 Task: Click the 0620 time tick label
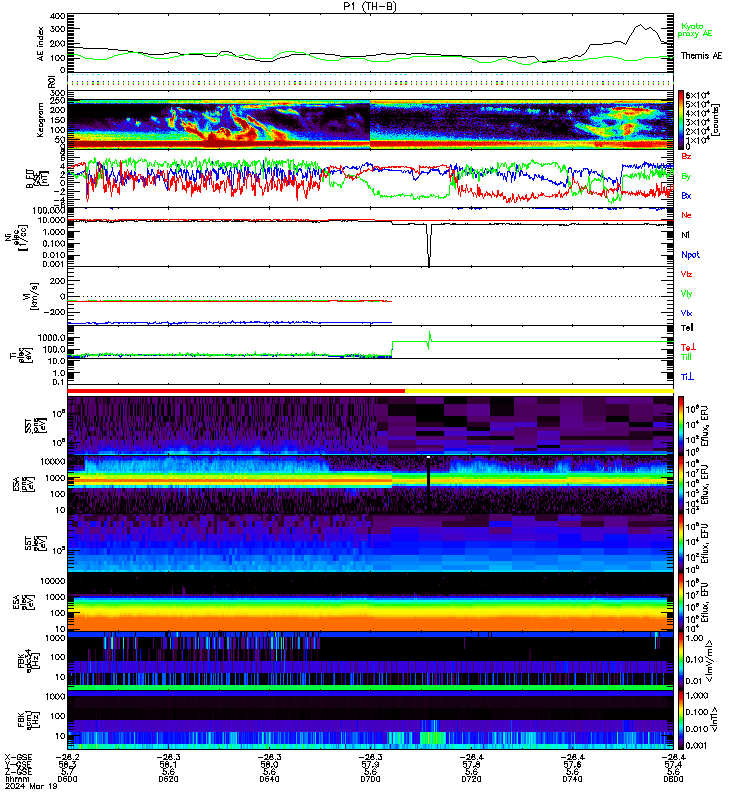tap(168, 779)
